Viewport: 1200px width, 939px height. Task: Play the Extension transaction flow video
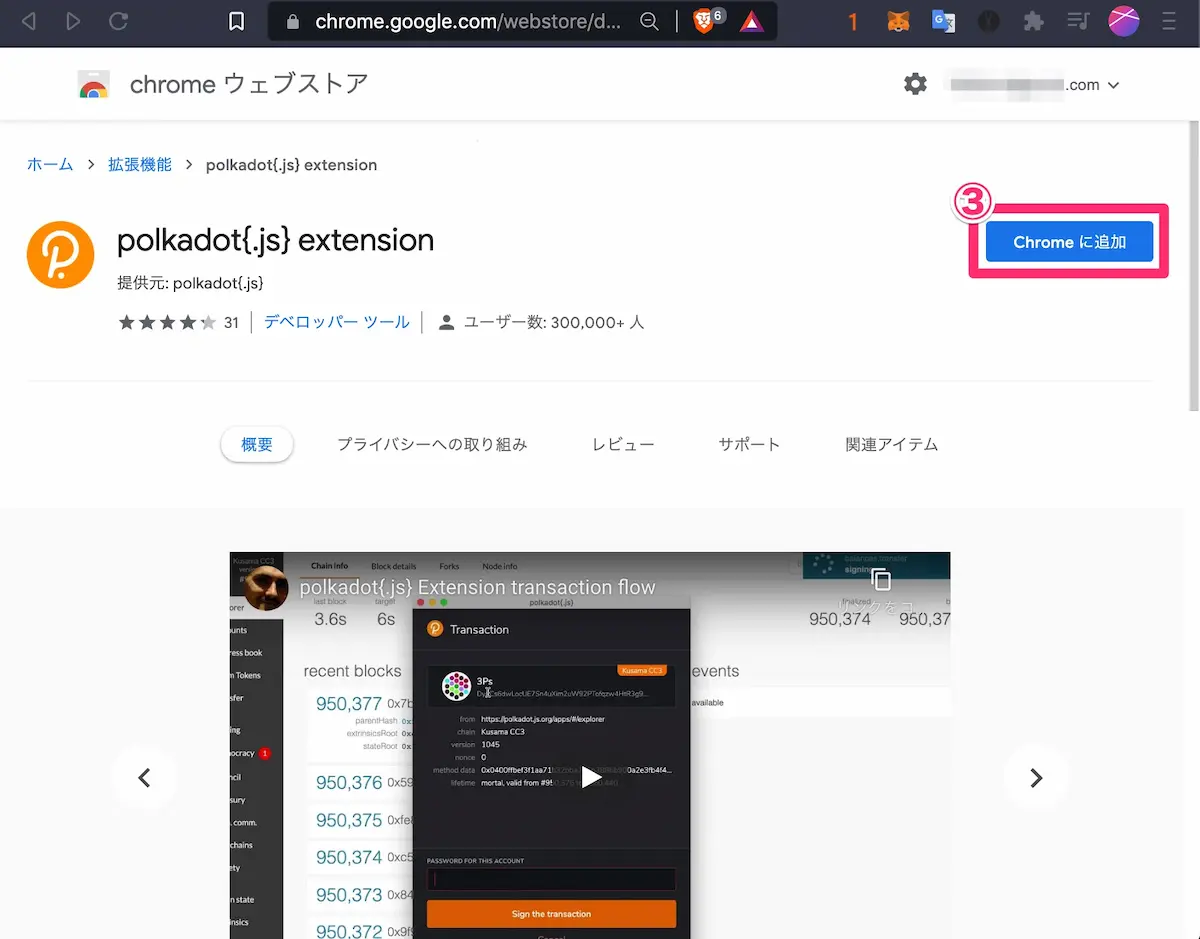coord(591,776)
